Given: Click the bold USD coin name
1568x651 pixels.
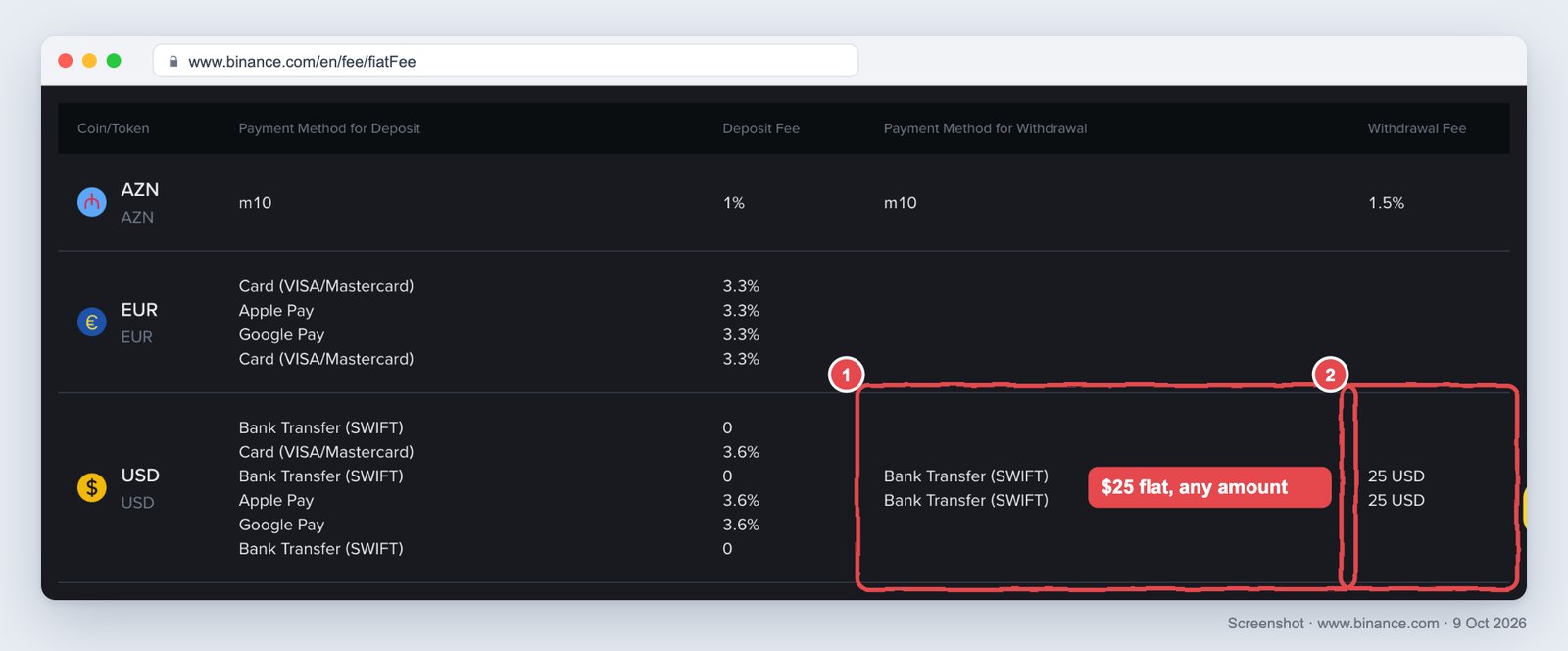Looking at the screenshot, I should (140, 476).
